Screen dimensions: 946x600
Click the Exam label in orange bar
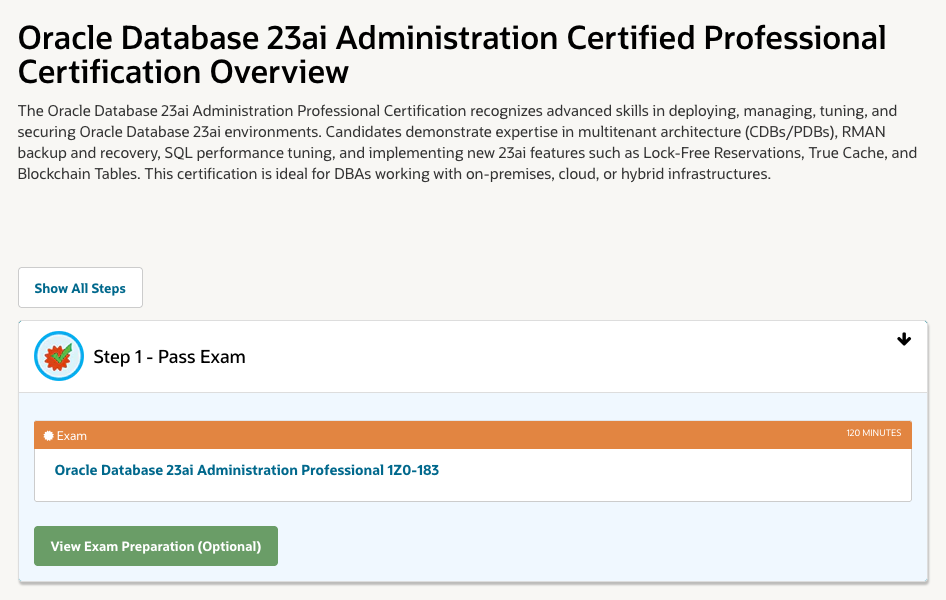[72, 435]
